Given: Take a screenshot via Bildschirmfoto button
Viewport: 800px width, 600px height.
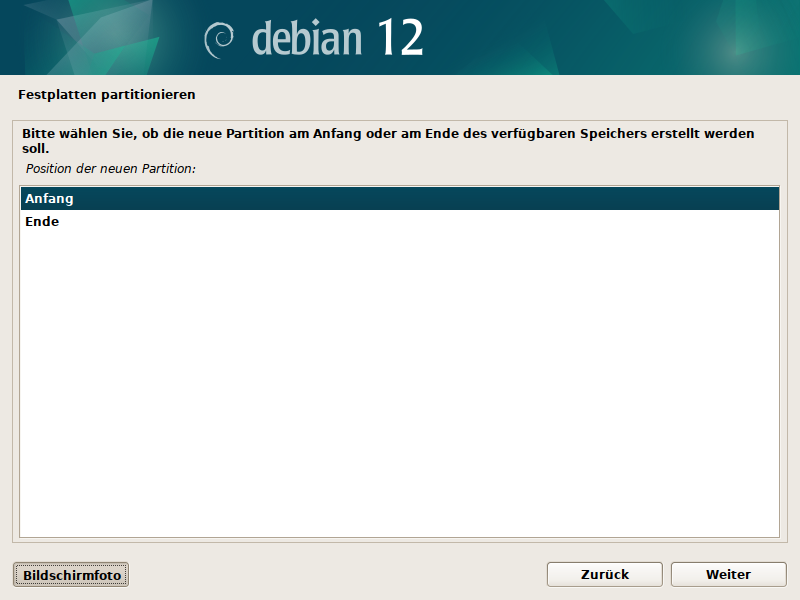Looking at the screenshot, I should pyautogui.click(x=71, y=574).
